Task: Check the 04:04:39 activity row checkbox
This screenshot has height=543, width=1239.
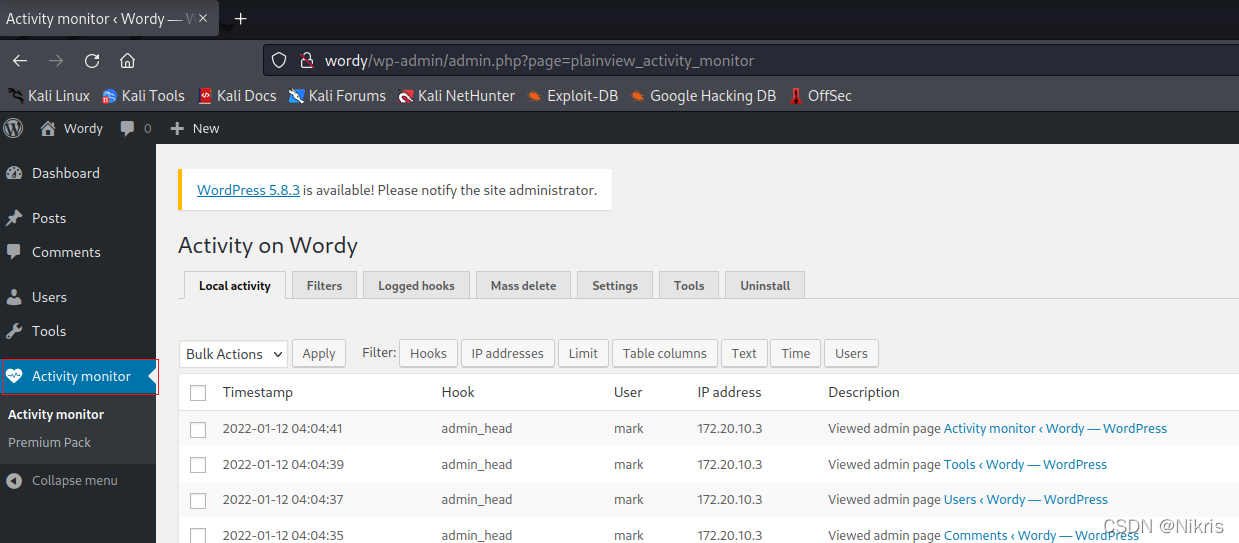Action: (198, 465)
